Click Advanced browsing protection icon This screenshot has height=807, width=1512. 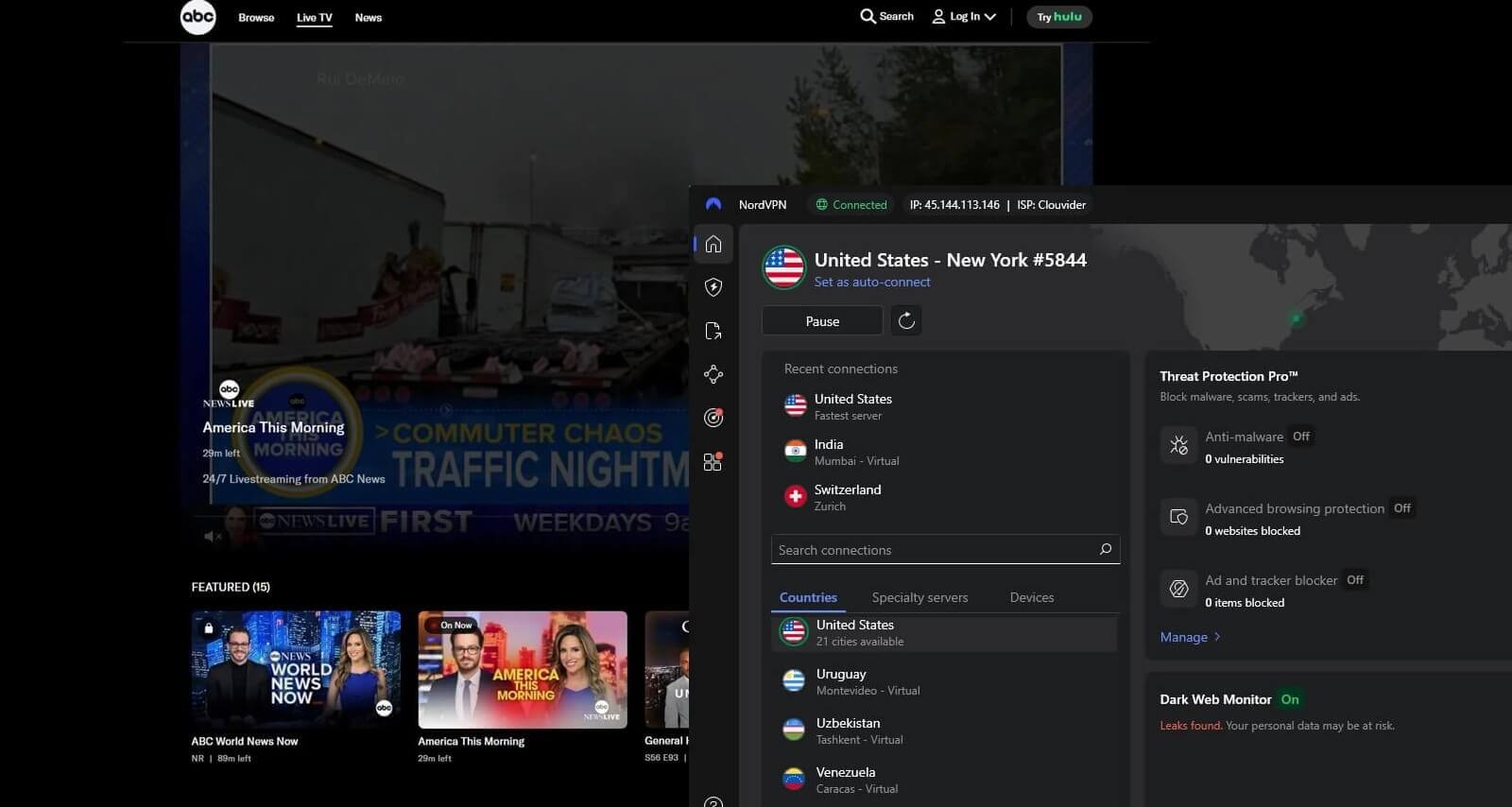(1178, 517)
